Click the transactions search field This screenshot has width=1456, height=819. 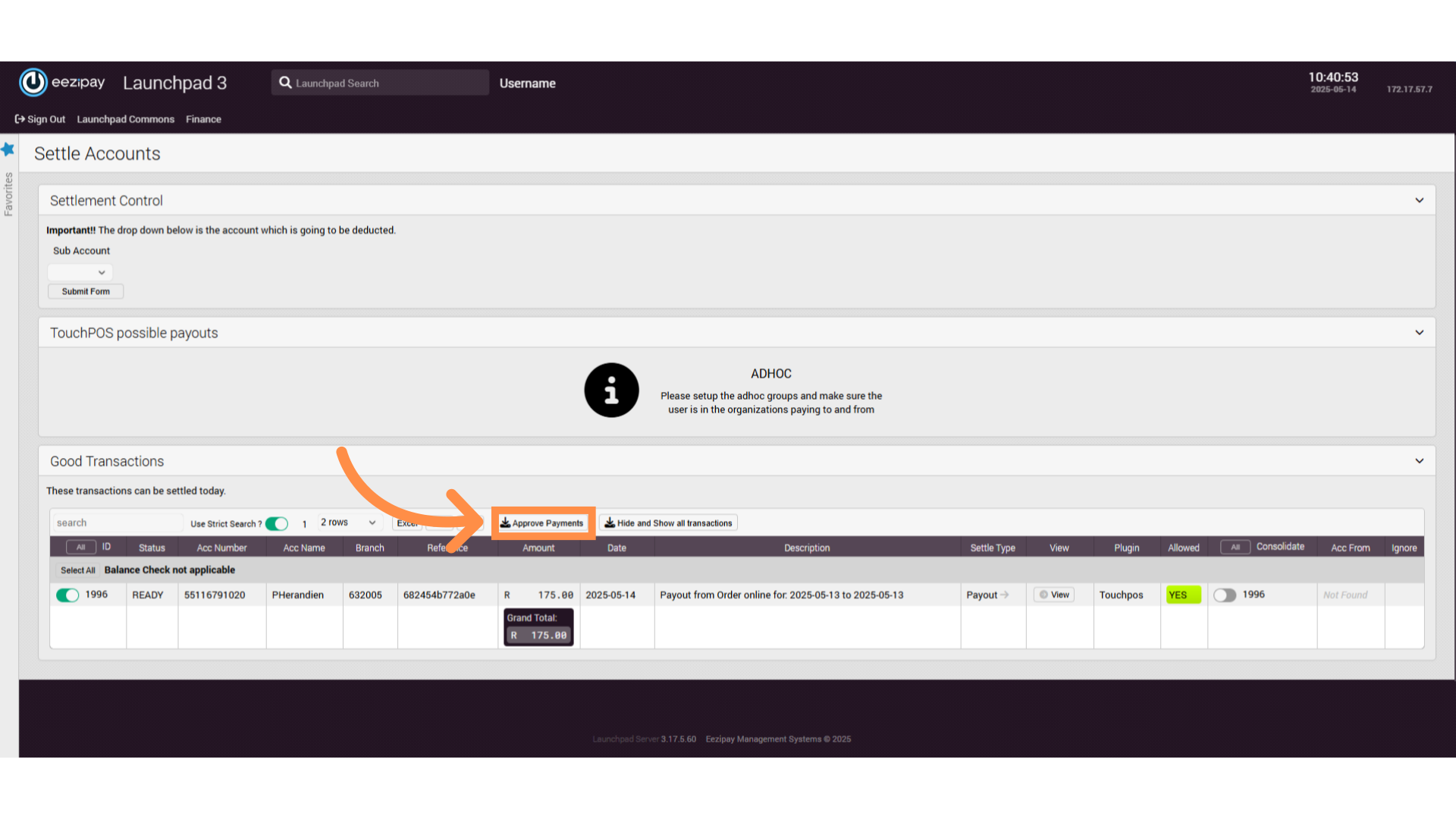click(118, 522)
